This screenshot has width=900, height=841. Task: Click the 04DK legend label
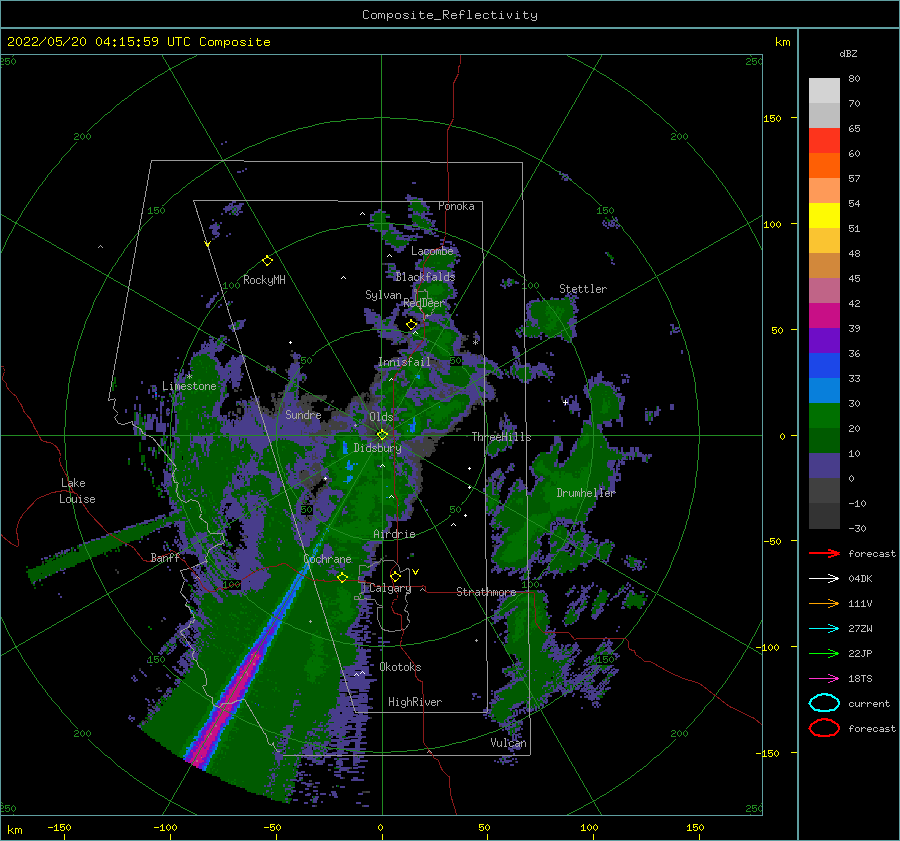(x=860, y=579)
